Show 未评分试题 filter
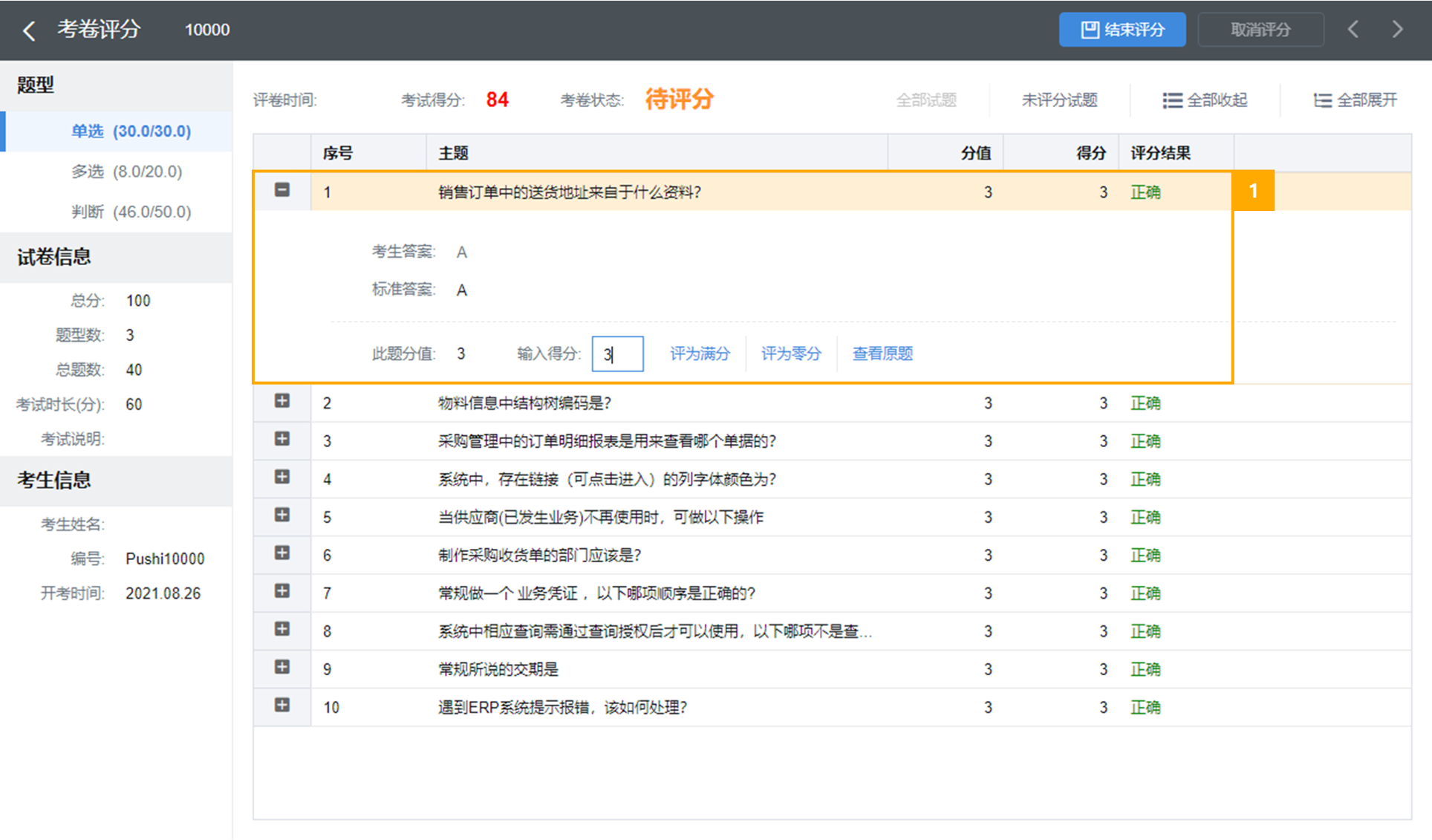 coord(1059,100)
